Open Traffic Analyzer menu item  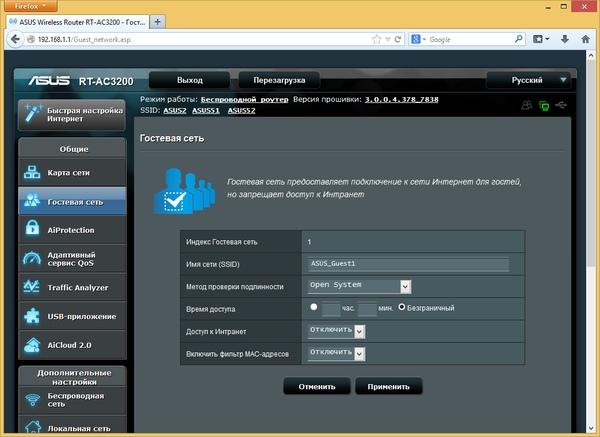[72, 287]
